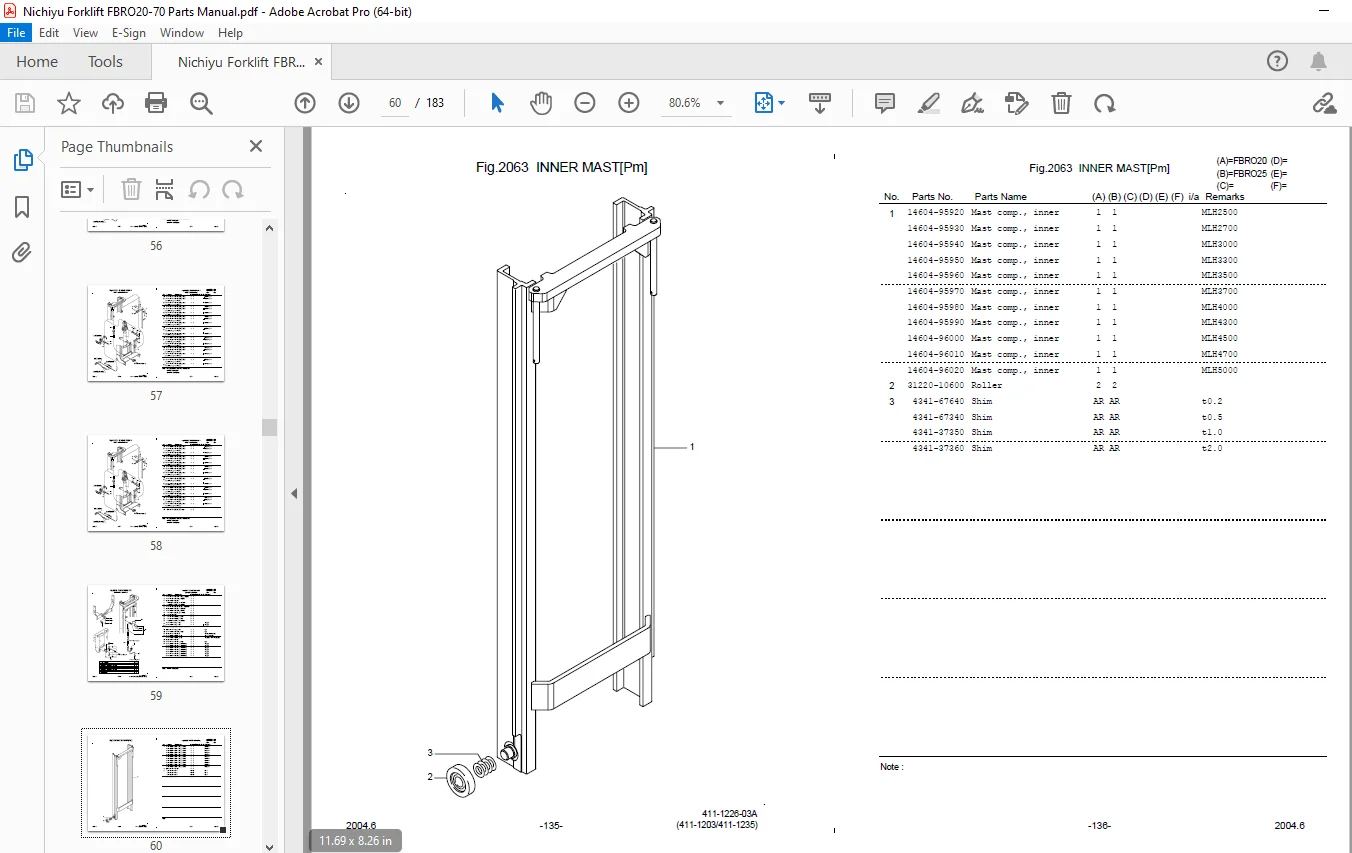Click the page number input field

click(395, 103)
